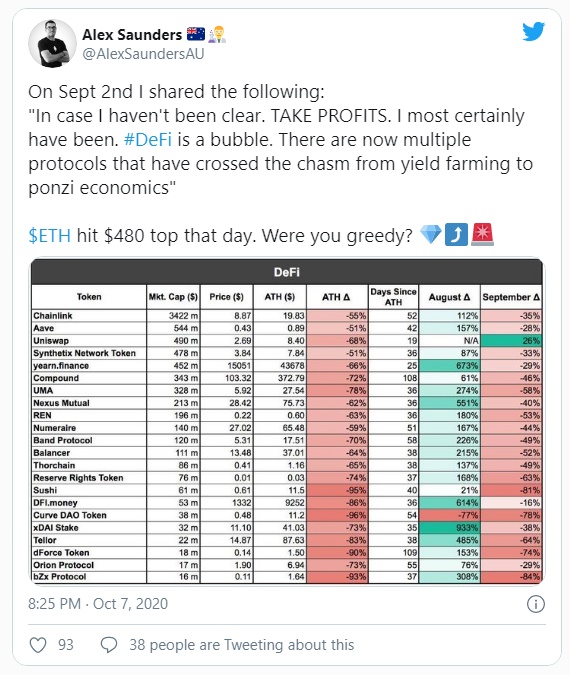Click the 93 likes count

(66, 645)
